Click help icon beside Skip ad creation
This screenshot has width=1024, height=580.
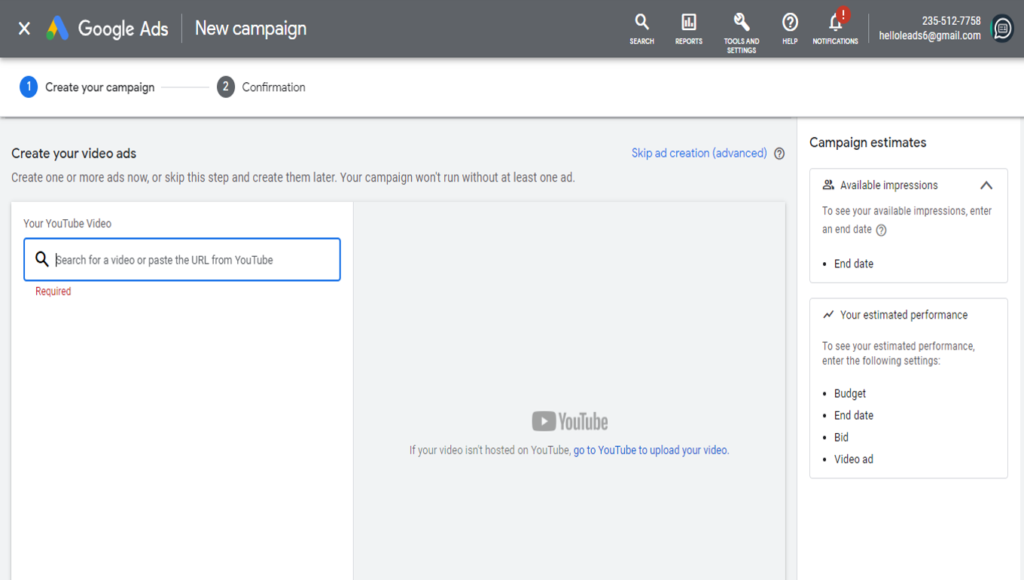(x=779, y=154)
